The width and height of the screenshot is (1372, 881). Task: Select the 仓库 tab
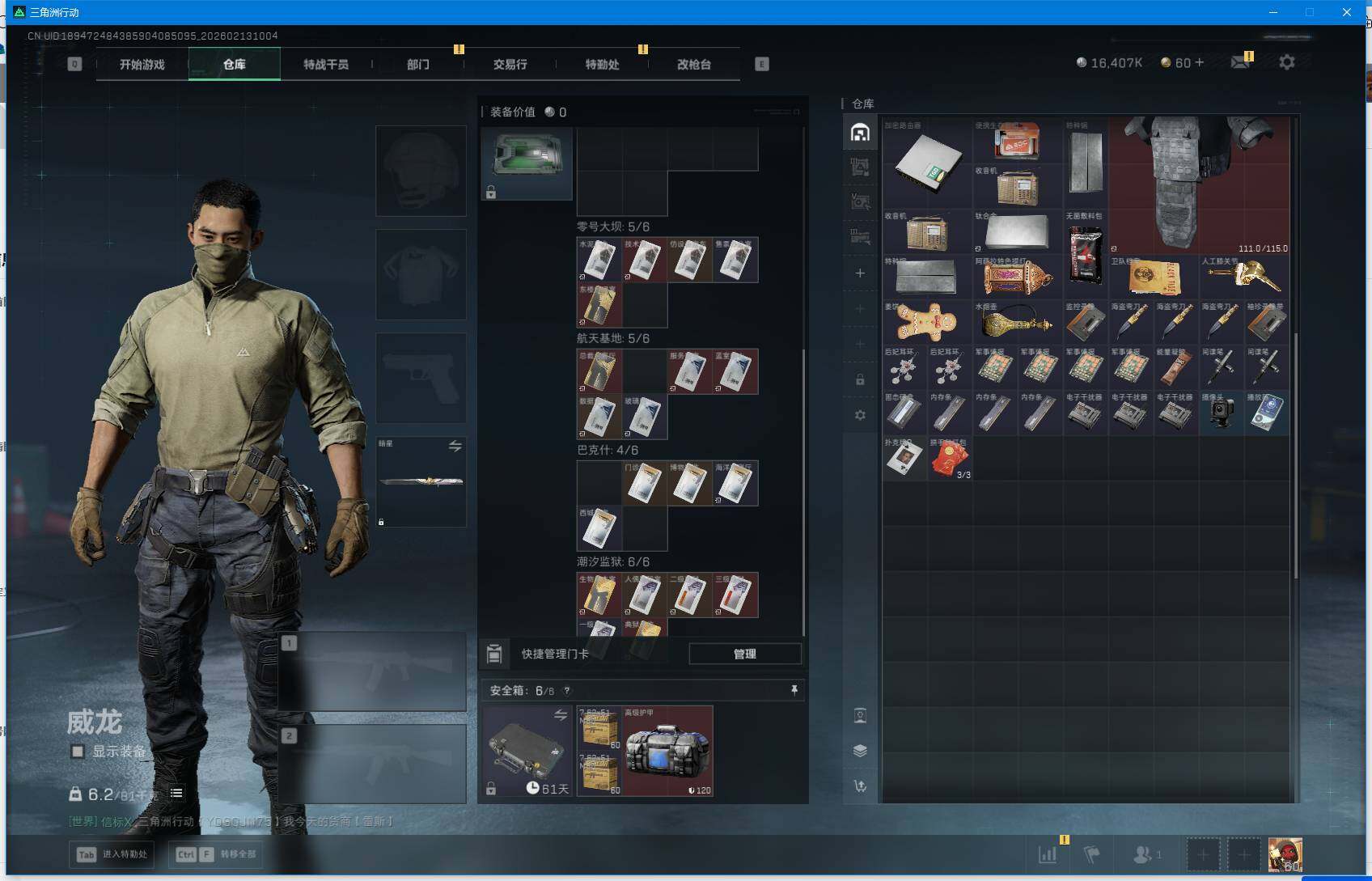235,65
